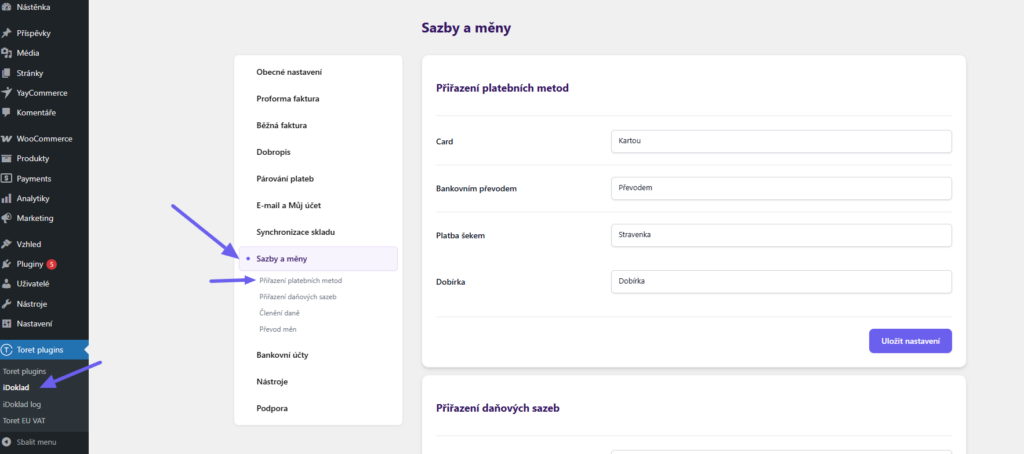Select the Sazby a měny section

pyautogui.click(x=318, y=259)
